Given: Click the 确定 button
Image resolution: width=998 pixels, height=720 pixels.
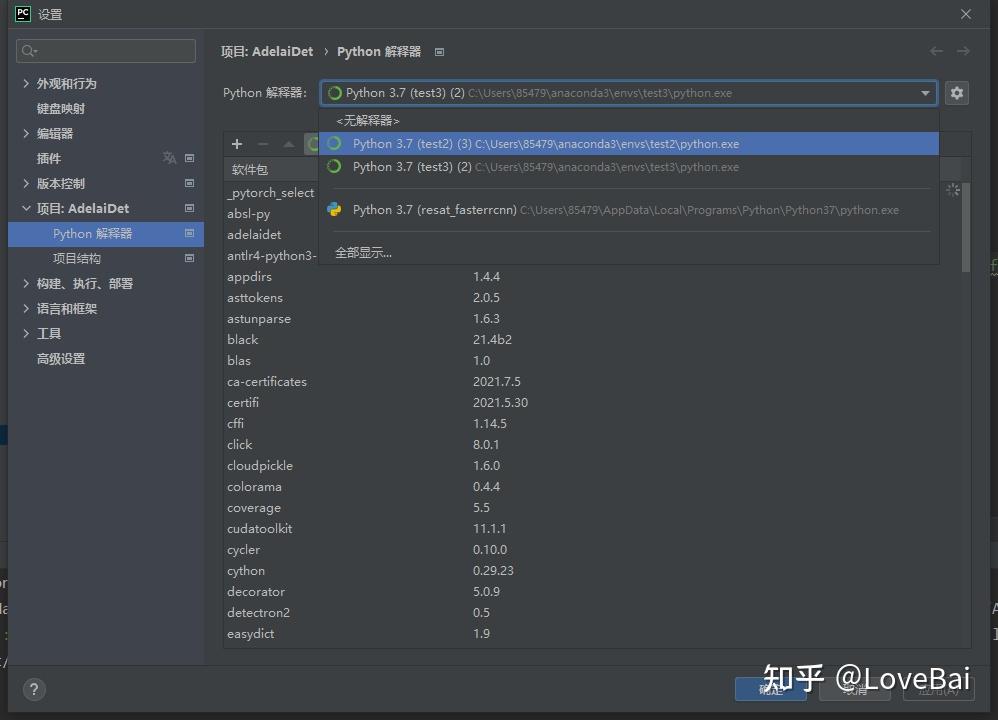Looking at the screenshot, I should click(x=771, y=689).
